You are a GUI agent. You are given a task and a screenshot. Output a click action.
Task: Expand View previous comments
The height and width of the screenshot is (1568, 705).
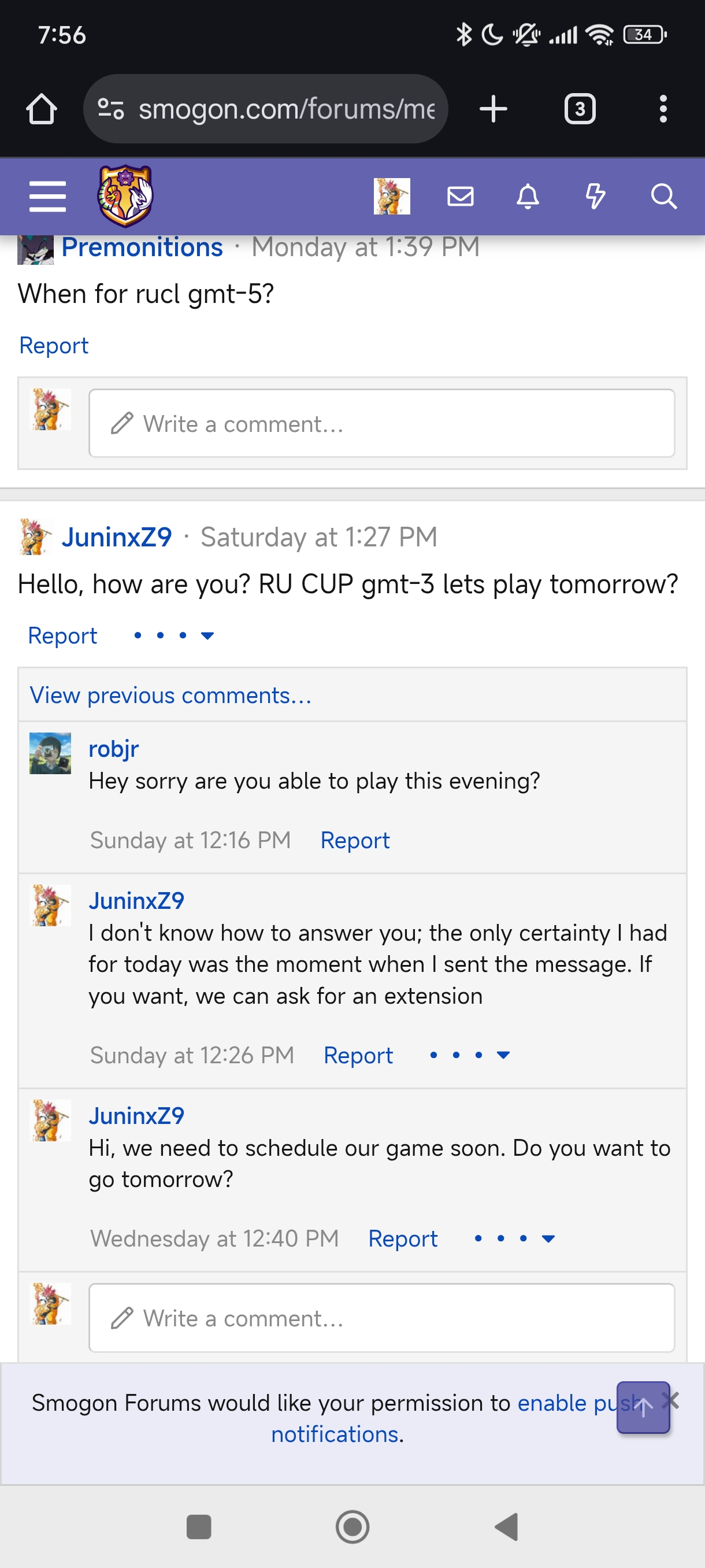[x=170, y=695]
